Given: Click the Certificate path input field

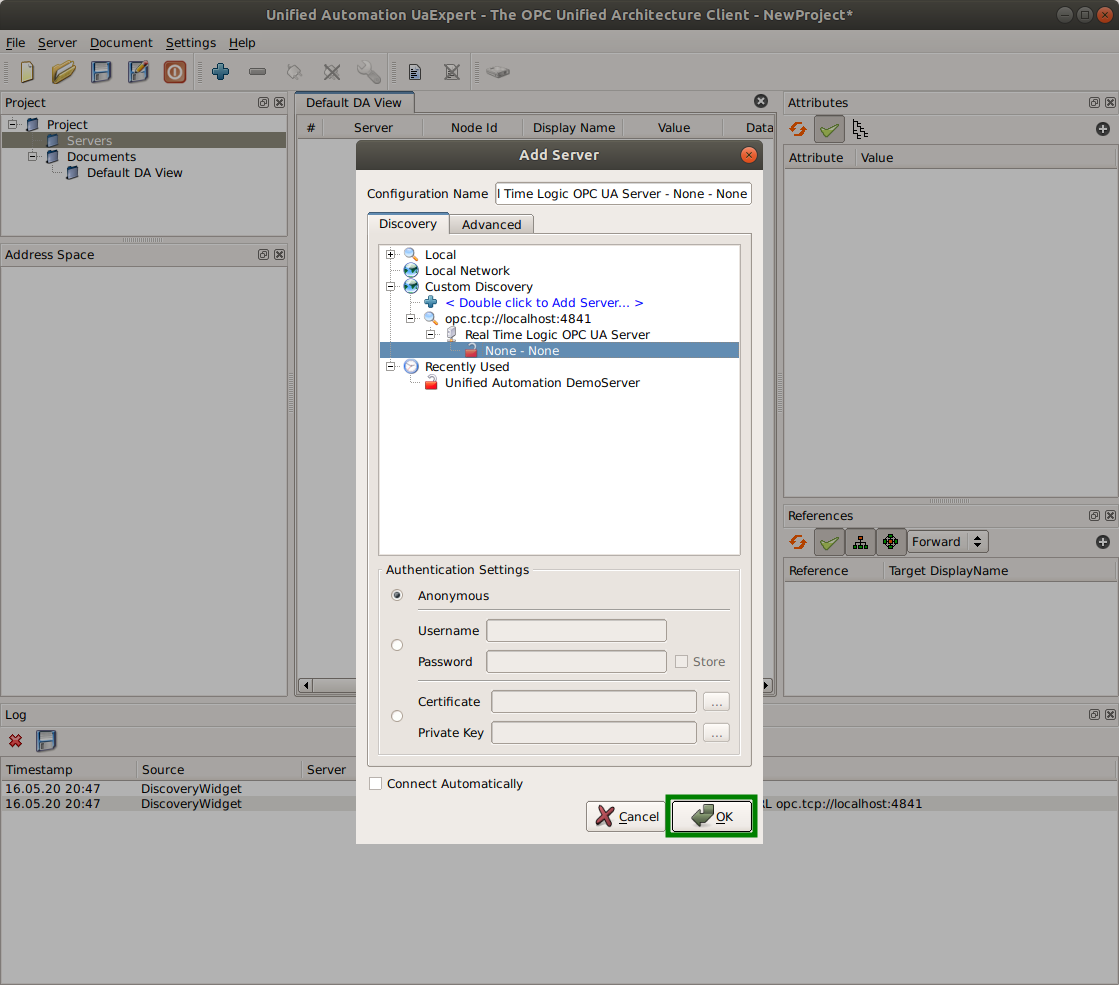Looking at the screenshot, I should tap(594, 702).
